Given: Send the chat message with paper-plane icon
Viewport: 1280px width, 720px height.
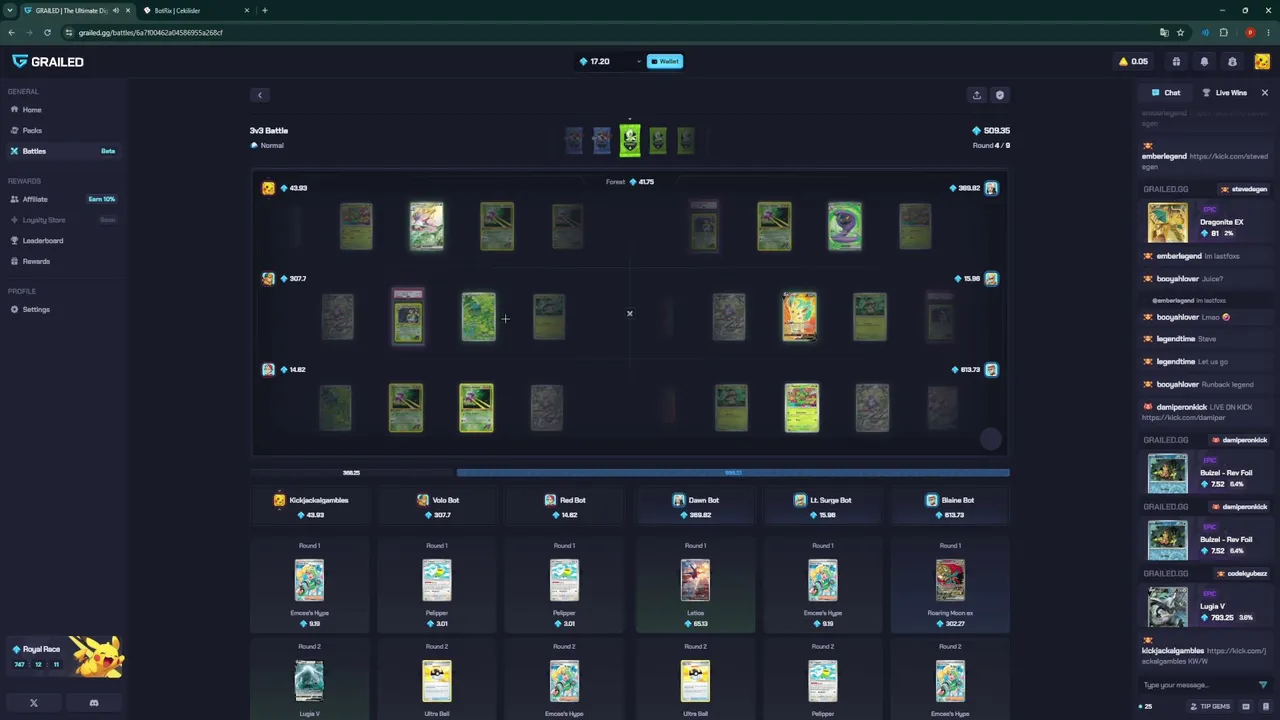Looking at the screenshot, I should pos(1263,685).
